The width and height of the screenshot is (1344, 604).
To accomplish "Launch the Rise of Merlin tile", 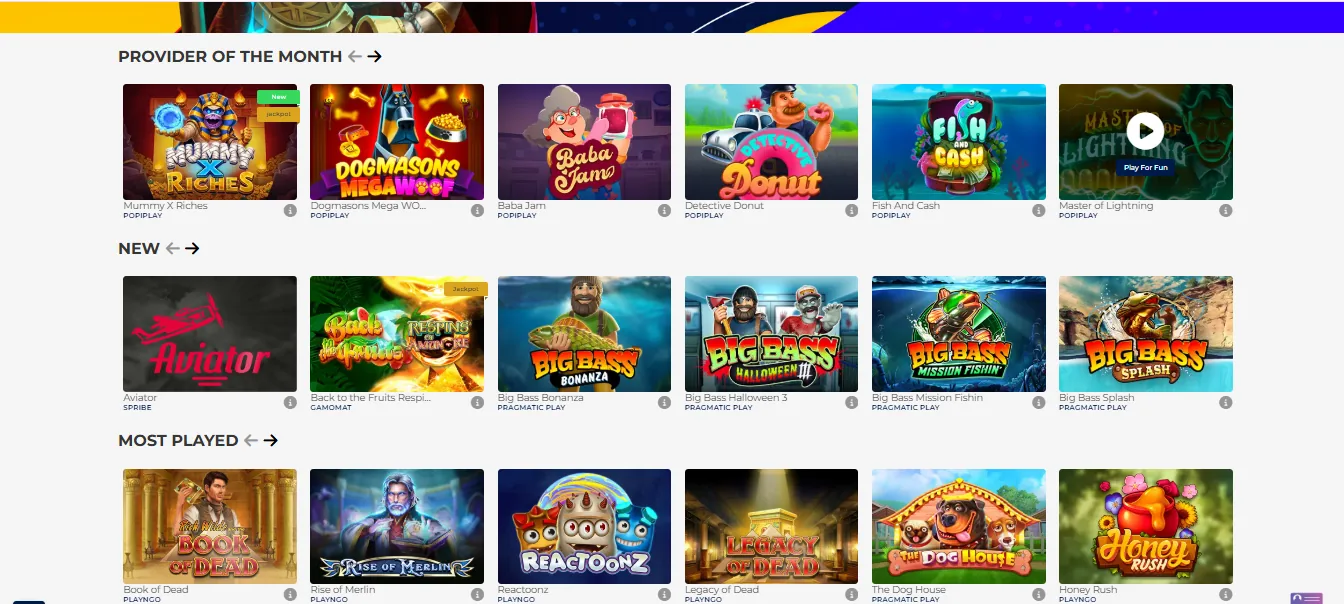I will pos(397,527).
